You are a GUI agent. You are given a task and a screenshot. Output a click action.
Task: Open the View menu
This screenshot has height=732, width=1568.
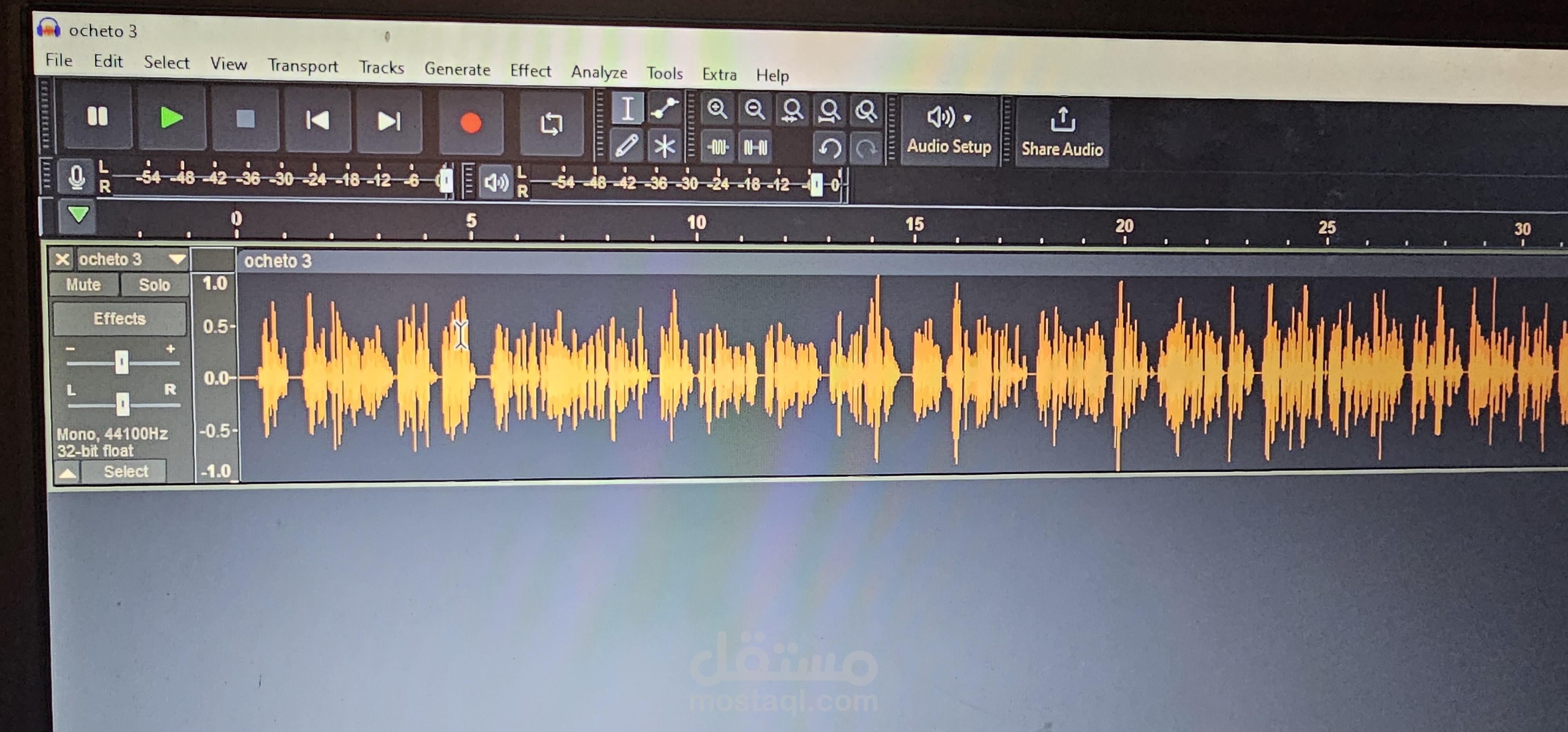coord(228,64)
